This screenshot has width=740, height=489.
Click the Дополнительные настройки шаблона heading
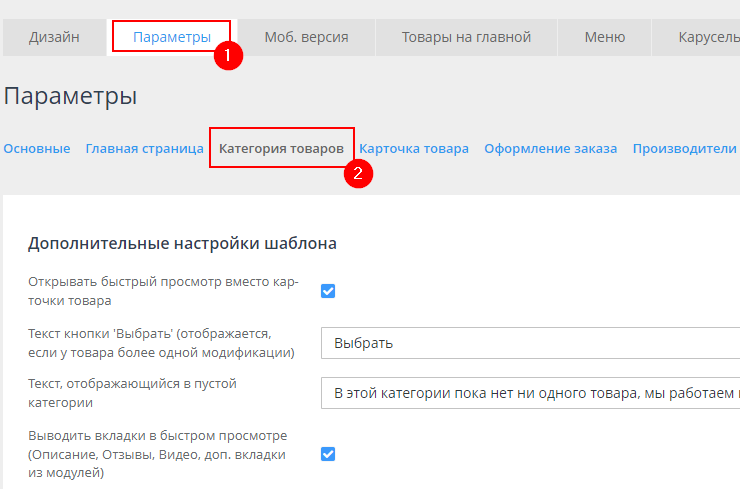182,243
